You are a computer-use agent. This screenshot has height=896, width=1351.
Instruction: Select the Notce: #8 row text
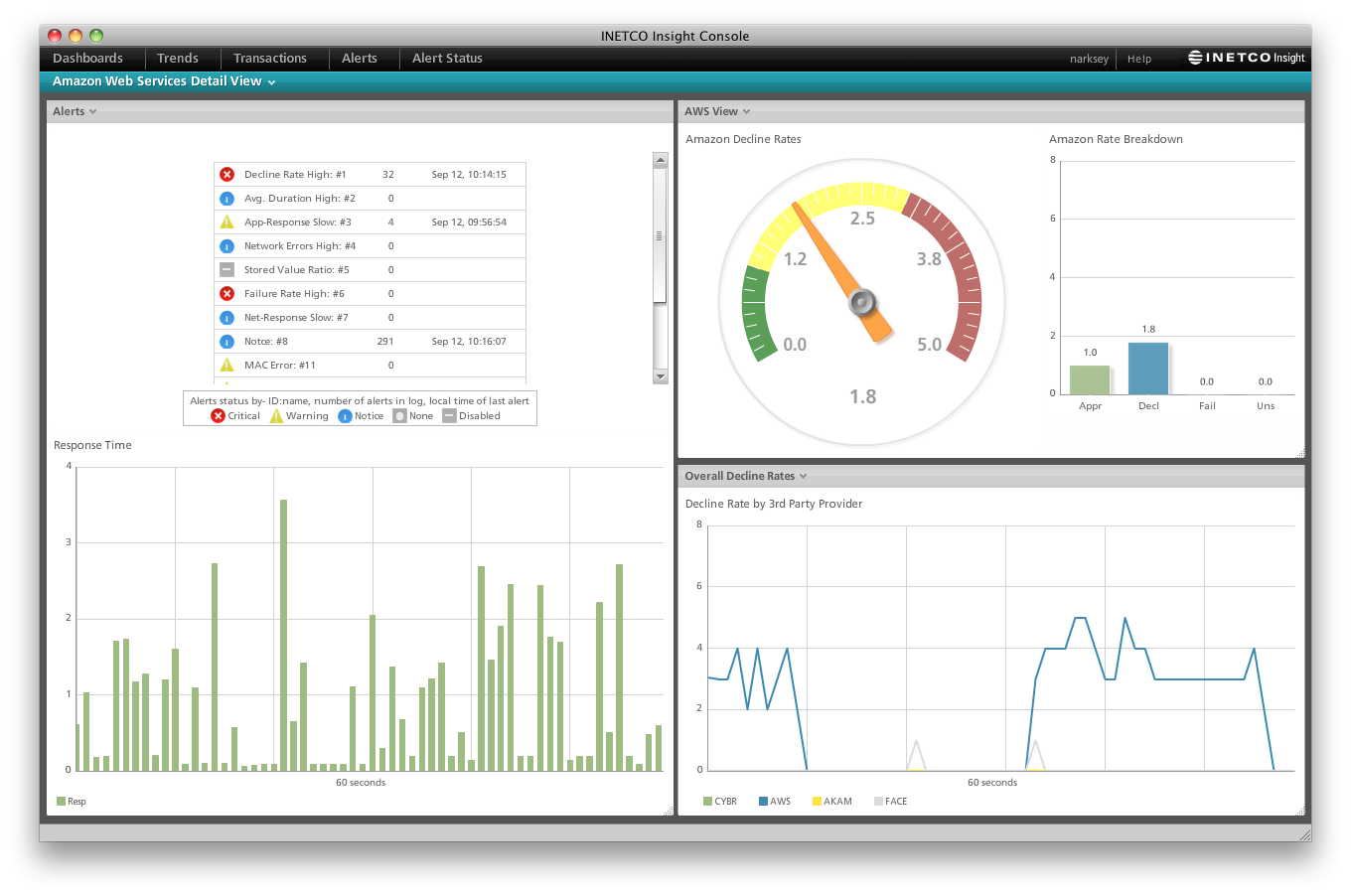point(265,341)
